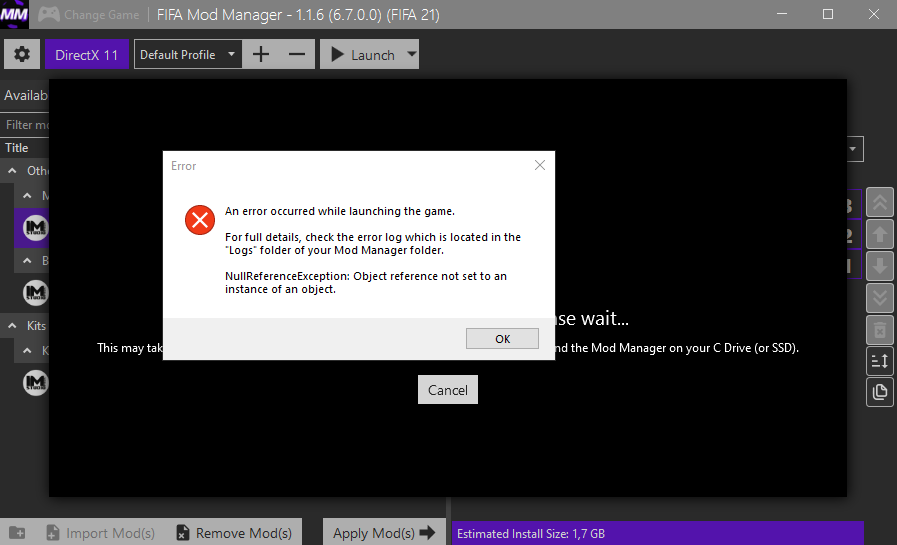Image resolution: width=897 pixels, height=545 pixels.
Task: Click the folder icon in bottom-left toolbar
Action: (x=17, y=533)
